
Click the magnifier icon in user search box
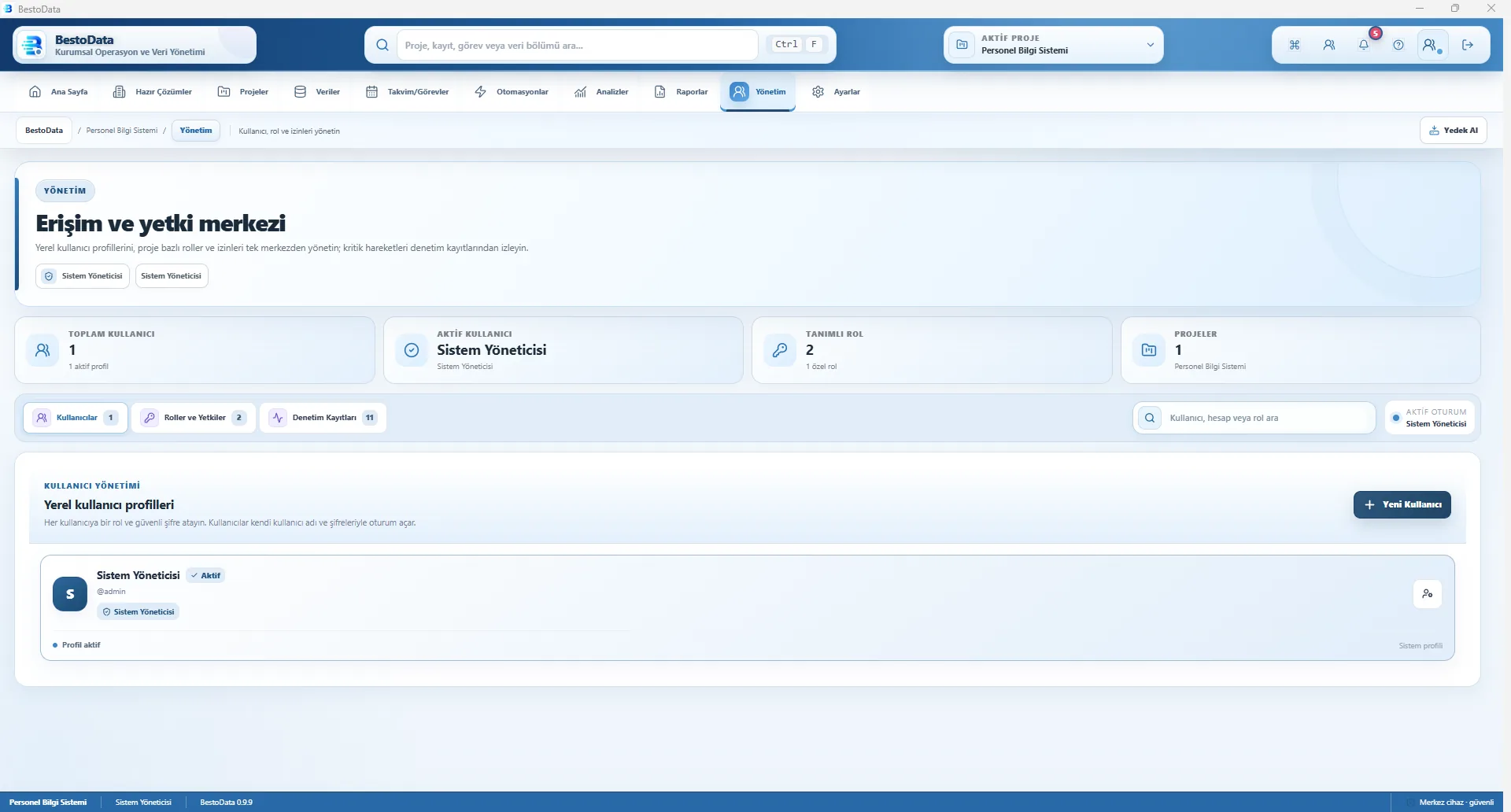(x=1150, y=418)
